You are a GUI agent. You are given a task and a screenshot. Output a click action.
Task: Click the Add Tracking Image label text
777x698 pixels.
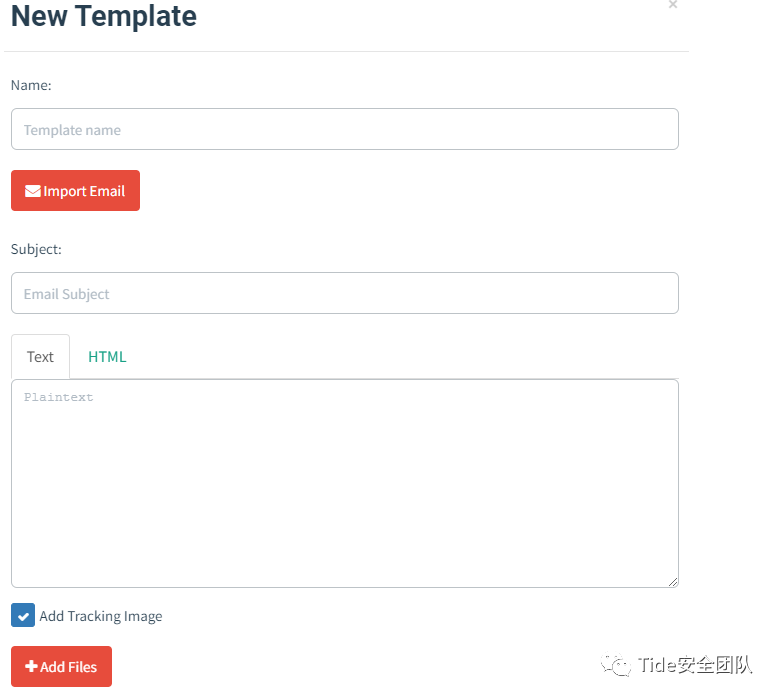tap(101, 616)
